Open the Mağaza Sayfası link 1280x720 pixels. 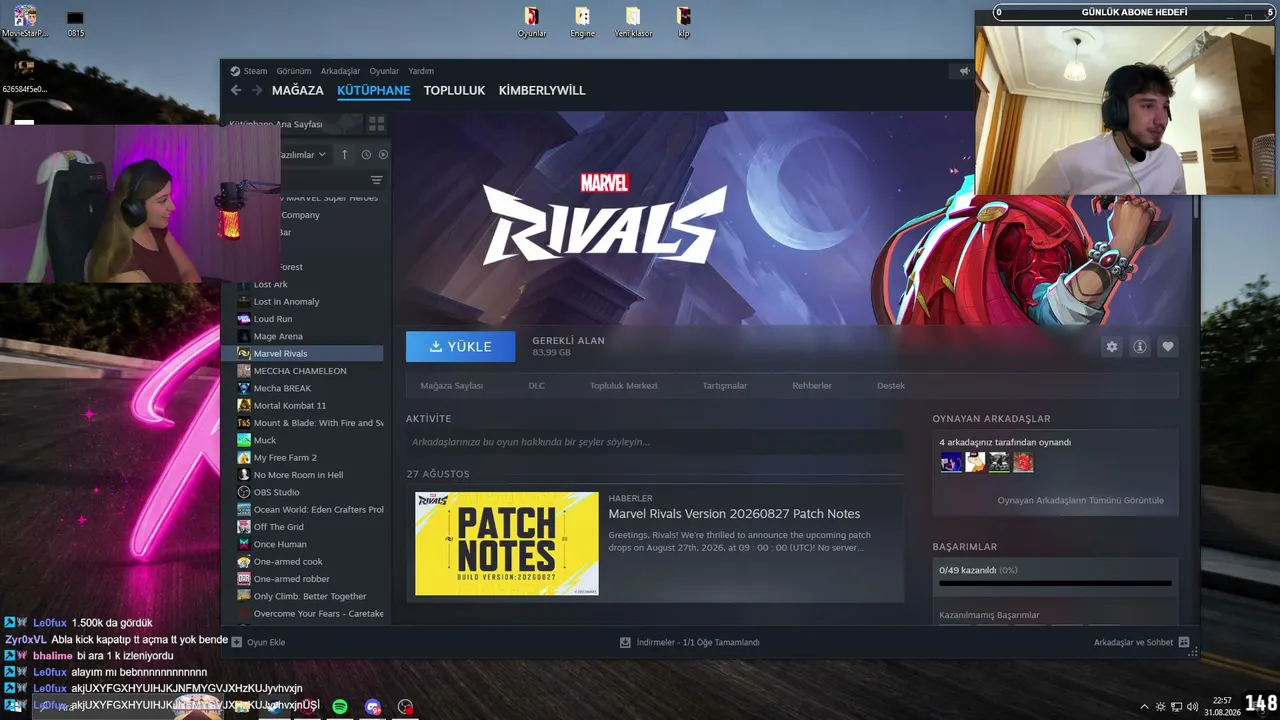[452, 386]
